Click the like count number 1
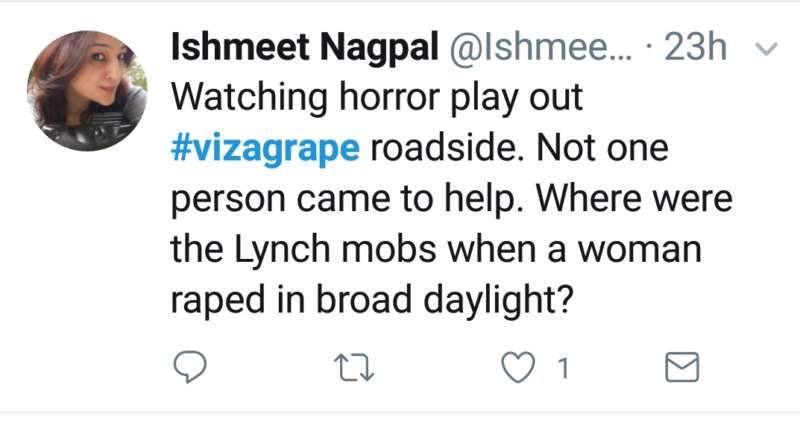The height and width of the screenshot is (426, 800). click(x=563, y=370)
